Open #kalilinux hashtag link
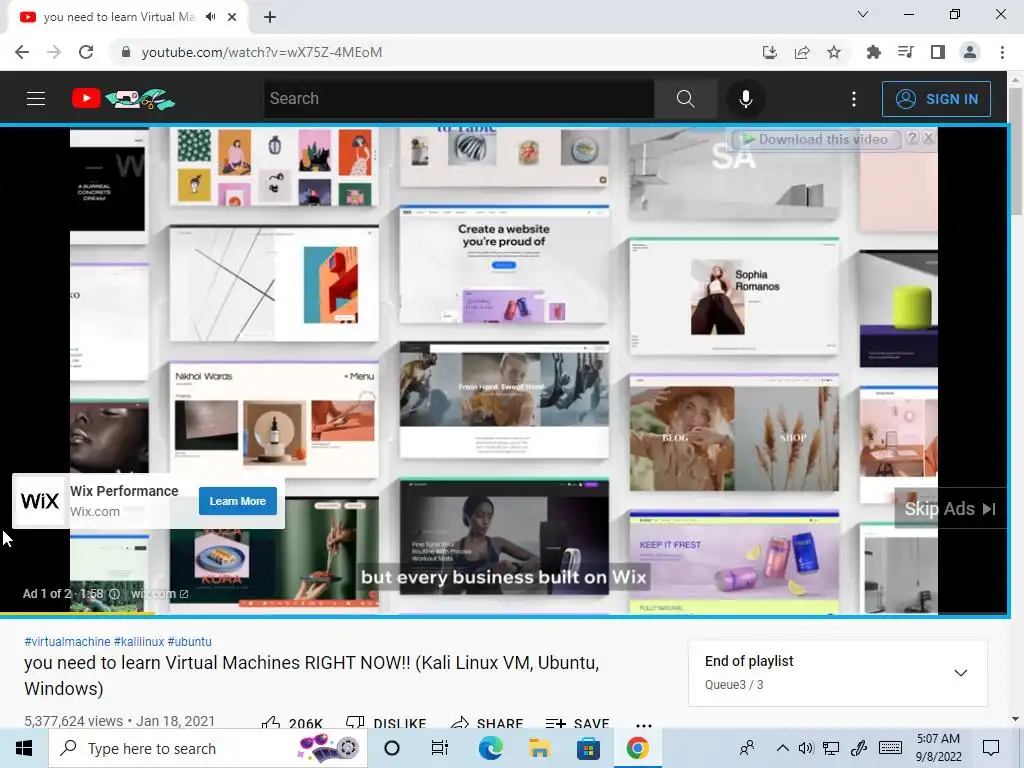 (139, 641)
